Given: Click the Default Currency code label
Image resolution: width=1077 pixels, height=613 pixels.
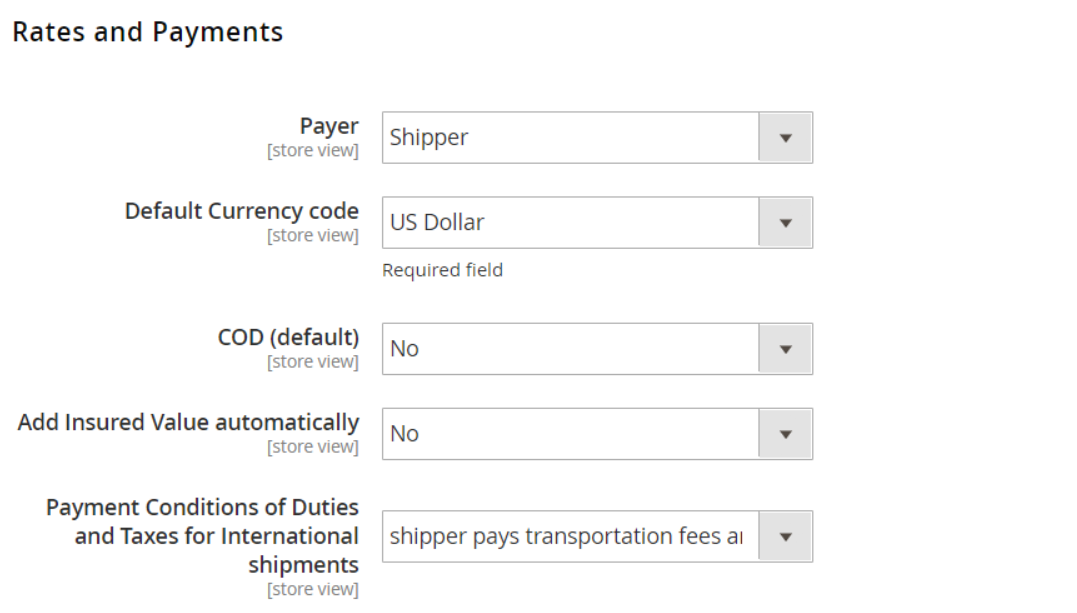Looking at the screenshot, I should coord(241,211).
